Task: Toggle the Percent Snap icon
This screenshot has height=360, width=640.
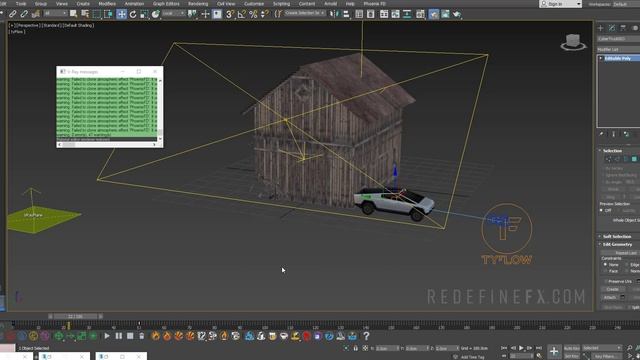Action: (x=253, y=14)
